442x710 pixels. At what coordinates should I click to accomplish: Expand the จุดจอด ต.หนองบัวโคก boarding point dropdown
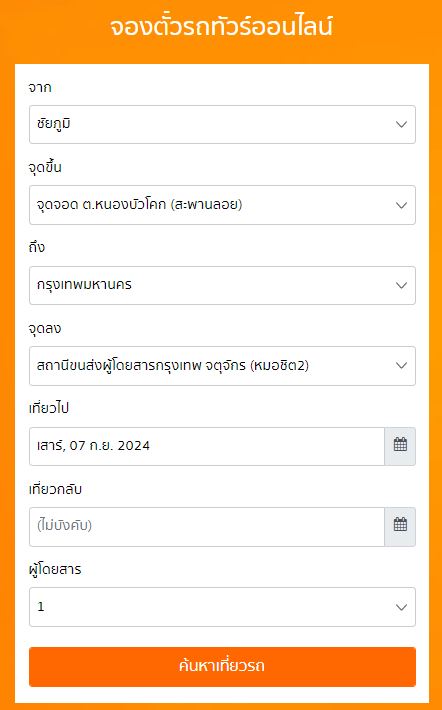point(222,205)
